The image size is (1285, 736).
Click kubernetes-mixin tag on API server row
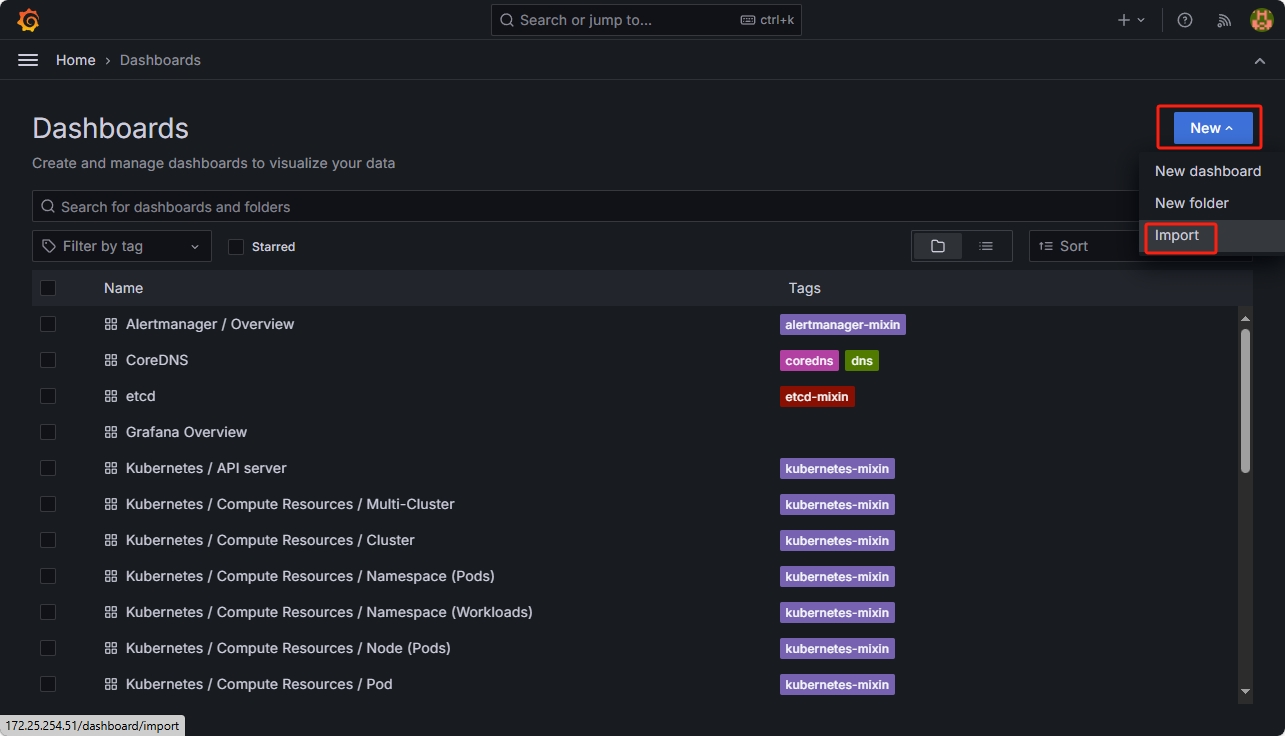tap(837, 468)
